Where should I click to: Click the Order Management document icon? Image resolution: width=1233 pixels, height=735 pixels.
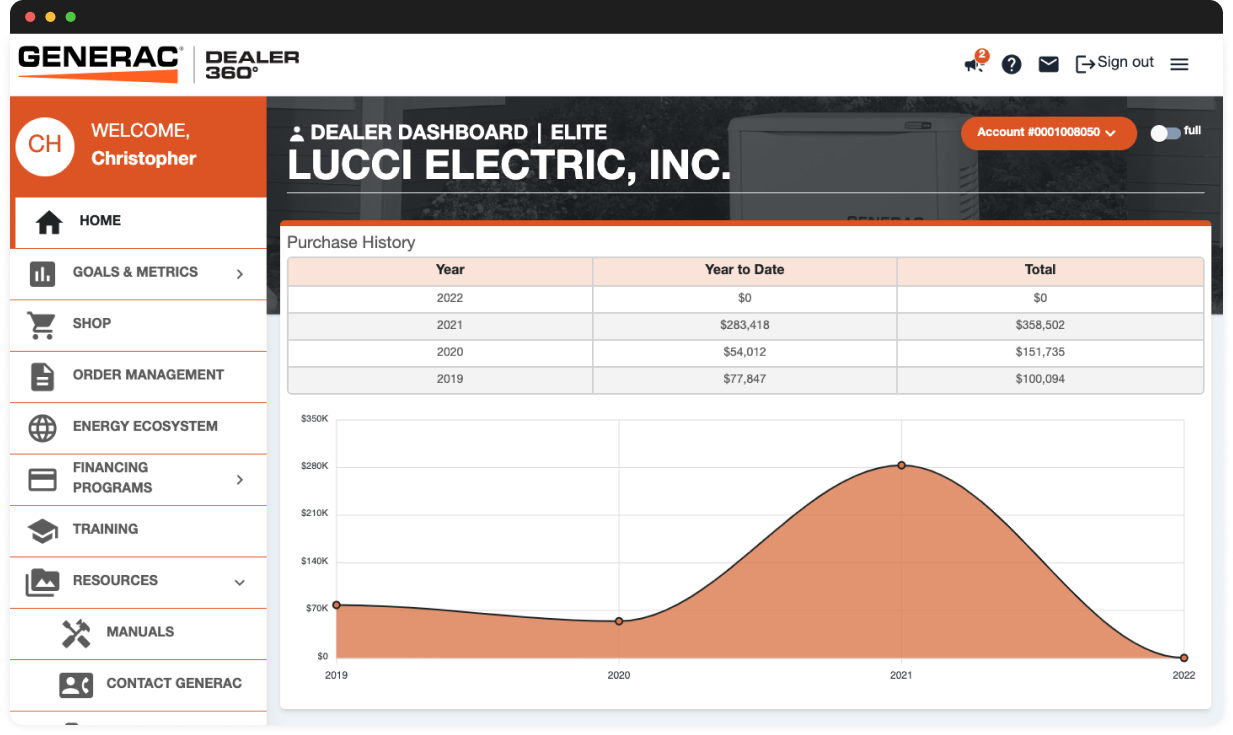43,375
